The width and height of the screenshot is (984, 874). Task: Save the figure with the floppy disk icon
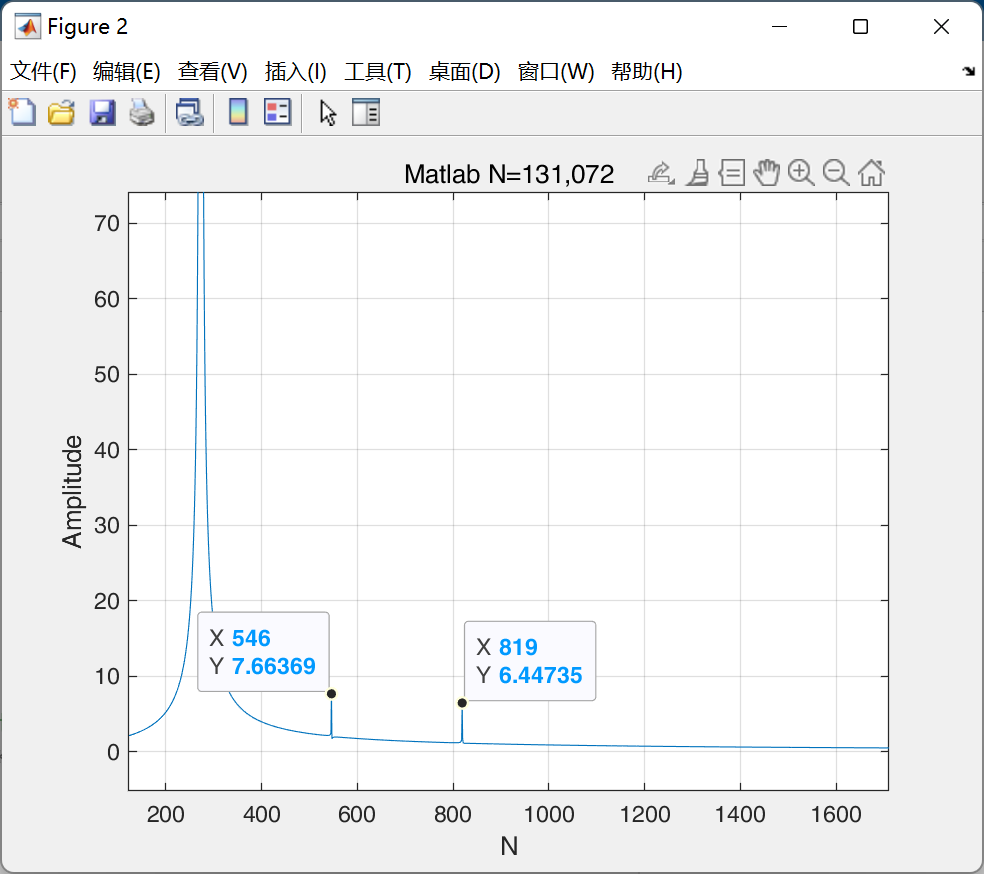[x=102, y=113]
